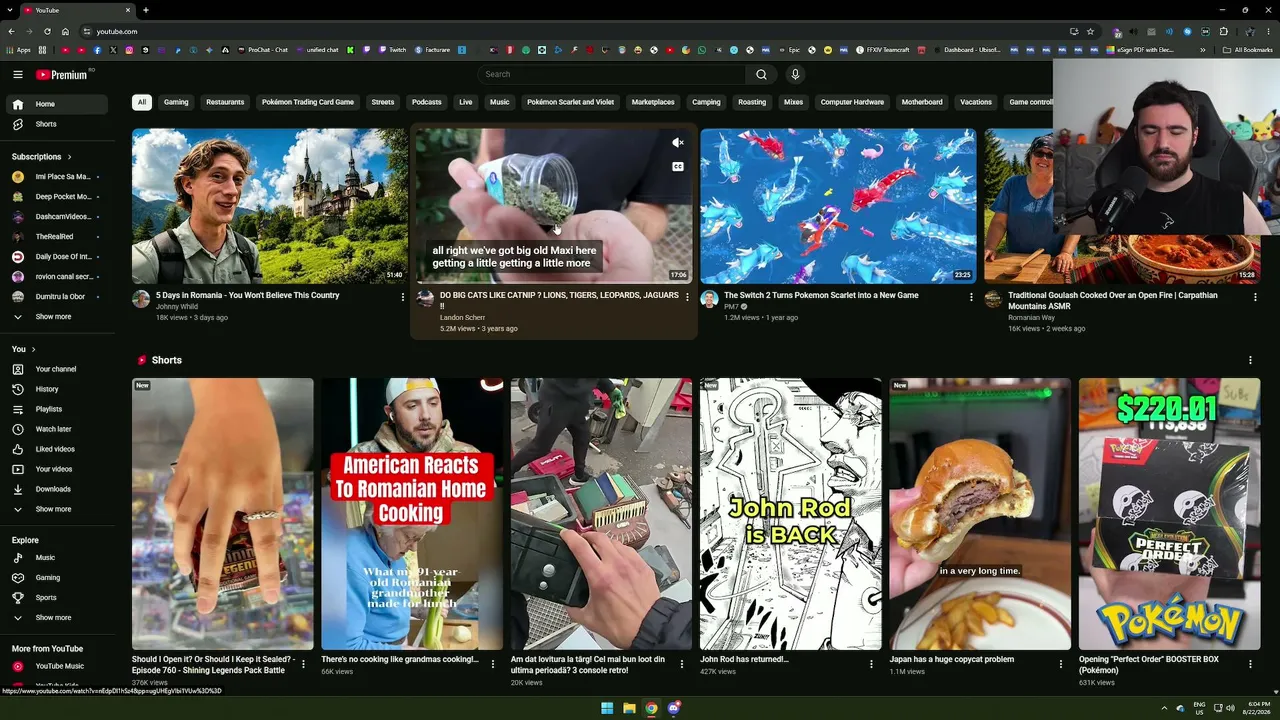Start voice search with the microphone icon
This screenshot has width=1280, height=720.
795,74
